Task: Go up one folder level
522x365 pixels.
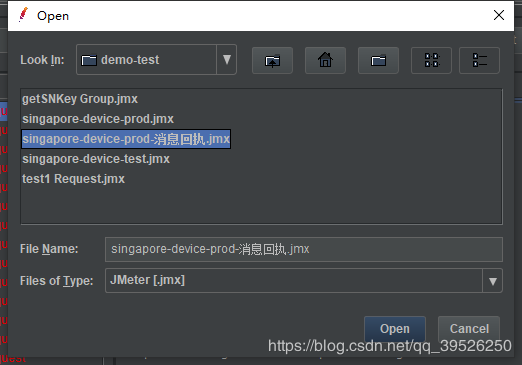Action: 272,60
